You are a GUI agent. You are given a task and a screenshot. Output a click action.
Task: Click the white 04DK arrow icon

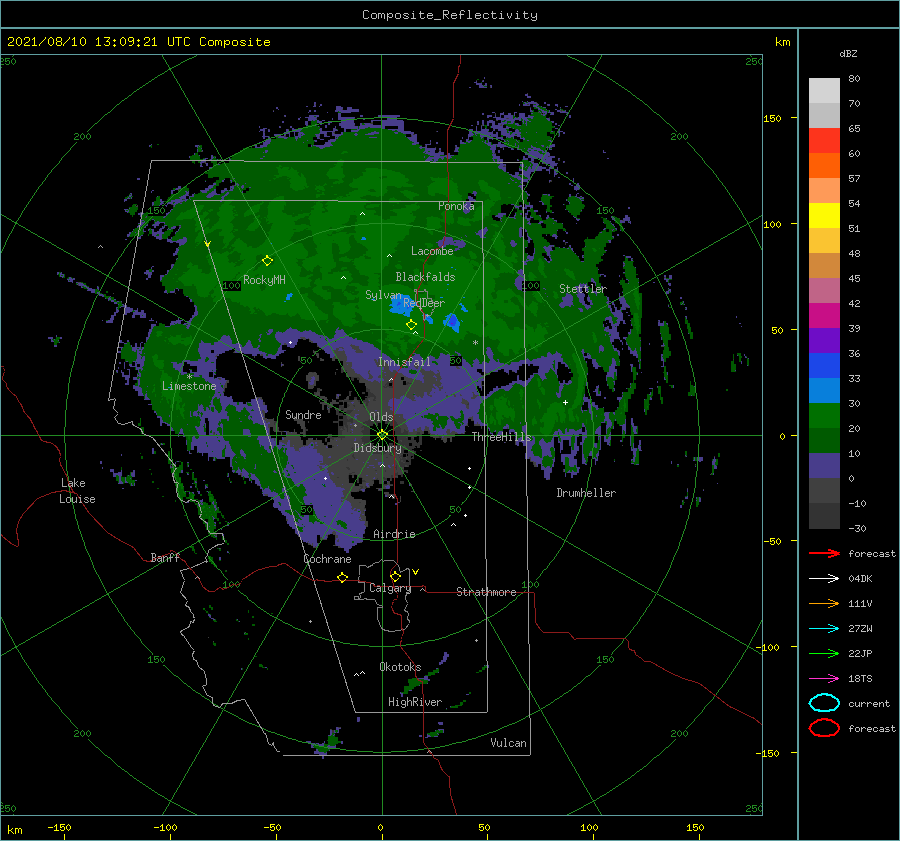tap(824, 578)
